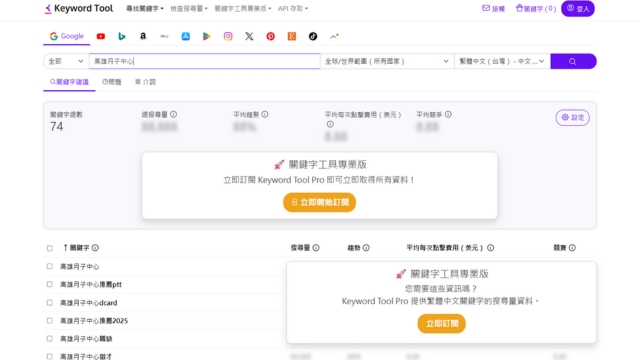Viewport: 640px width, 360px height.
Task: Select the Amazon platform icon
Action: click(x=143, y=36)
